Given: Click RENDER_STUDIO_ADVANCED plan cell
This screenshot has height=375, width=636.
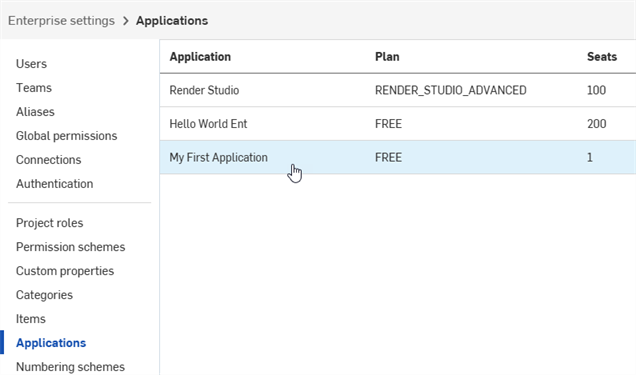Looking at the screenshot, I should coord(451,90).
